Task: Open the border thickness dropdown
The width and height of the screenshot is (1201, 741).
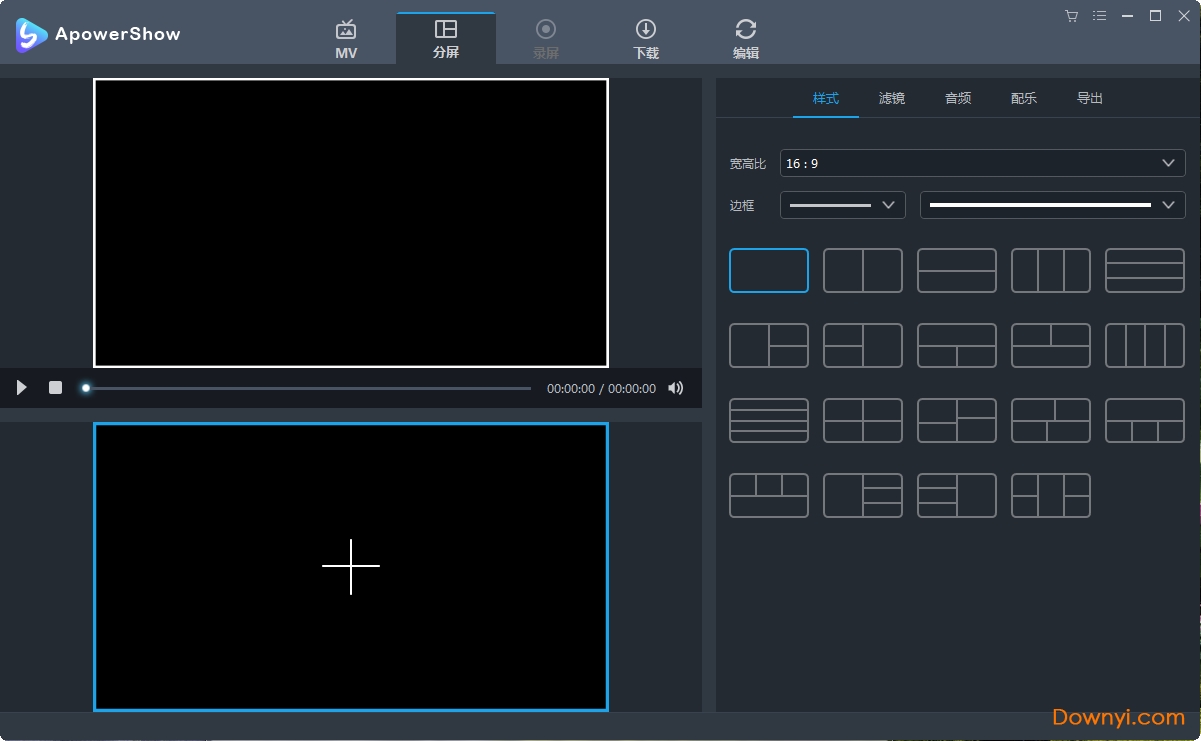Action: pos(842,205)
